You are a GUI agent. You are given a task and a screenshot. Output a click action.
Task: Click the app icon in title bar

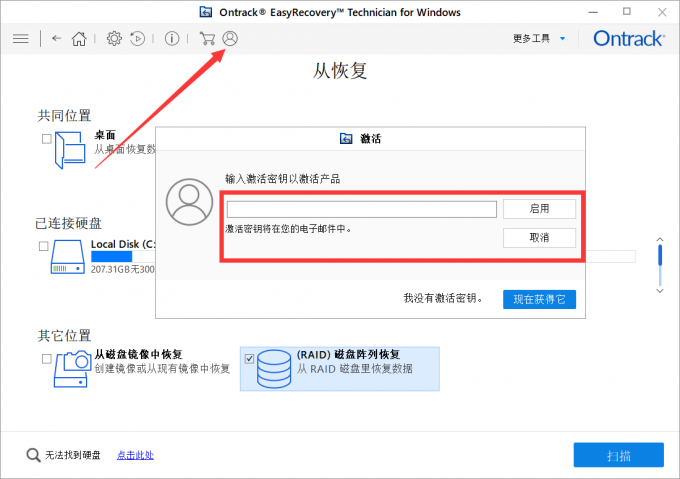(x=206, y=12)
